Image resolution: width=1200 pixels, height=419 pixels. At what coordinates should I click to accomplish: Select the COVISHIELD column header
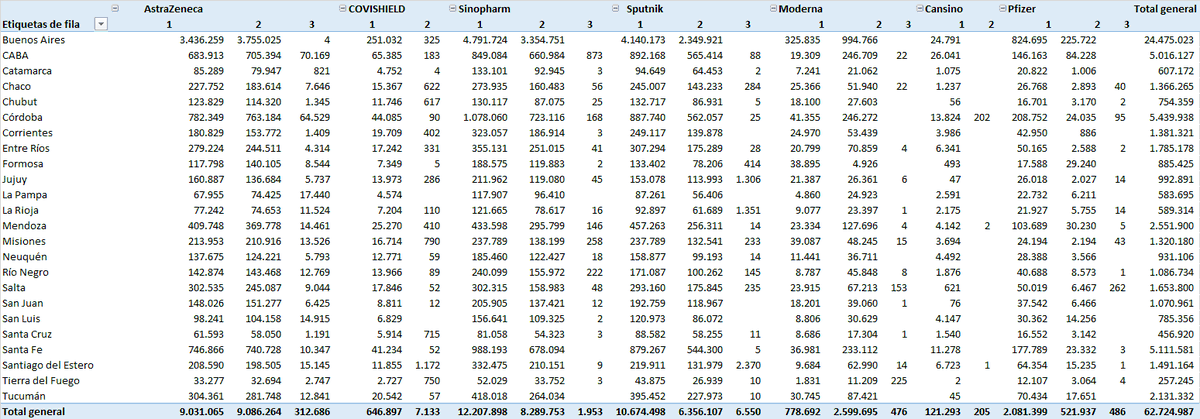[x=376, y=8]
